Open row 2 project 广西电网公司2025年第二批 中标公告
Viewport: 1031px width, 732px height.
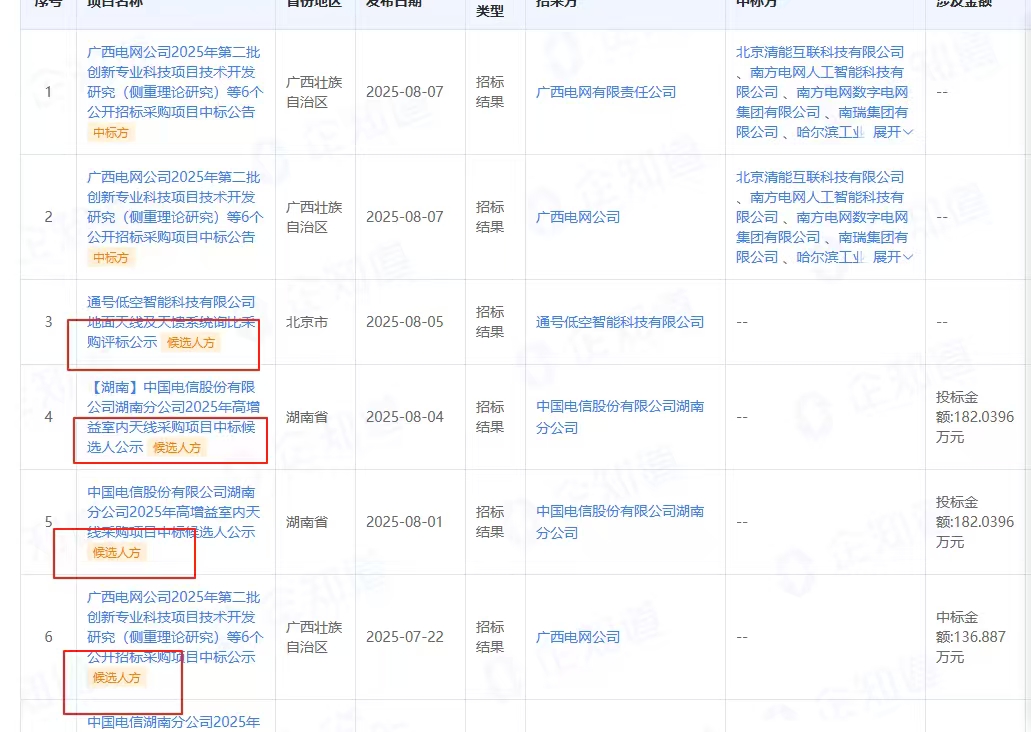175,207
